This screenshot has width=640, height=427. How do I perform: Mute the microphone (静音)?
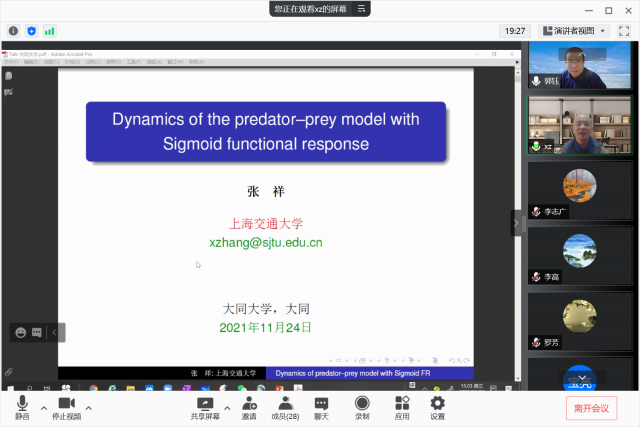[x=21, y=407]
